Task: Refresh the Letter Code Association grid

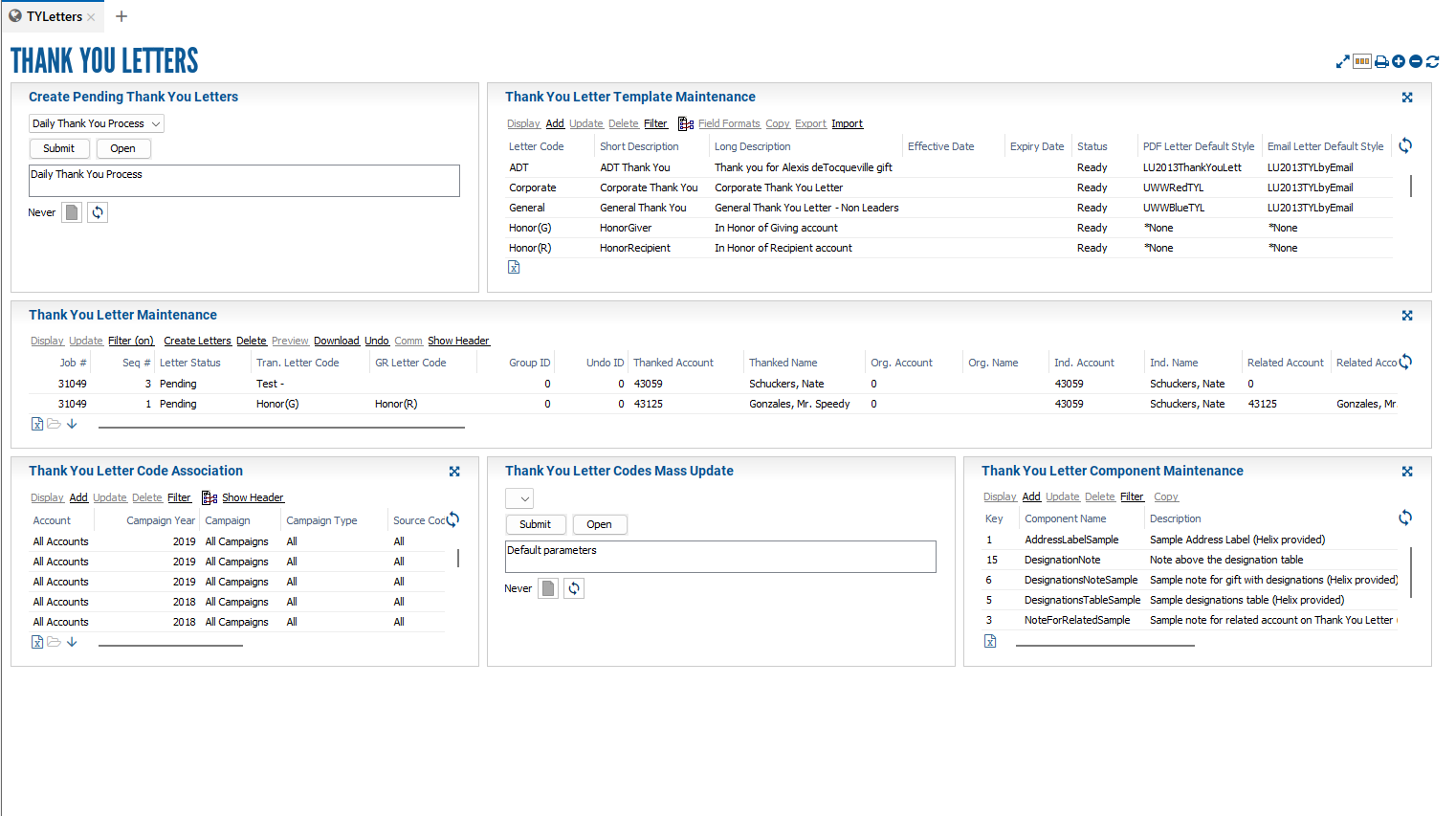Action: point(452,519)
